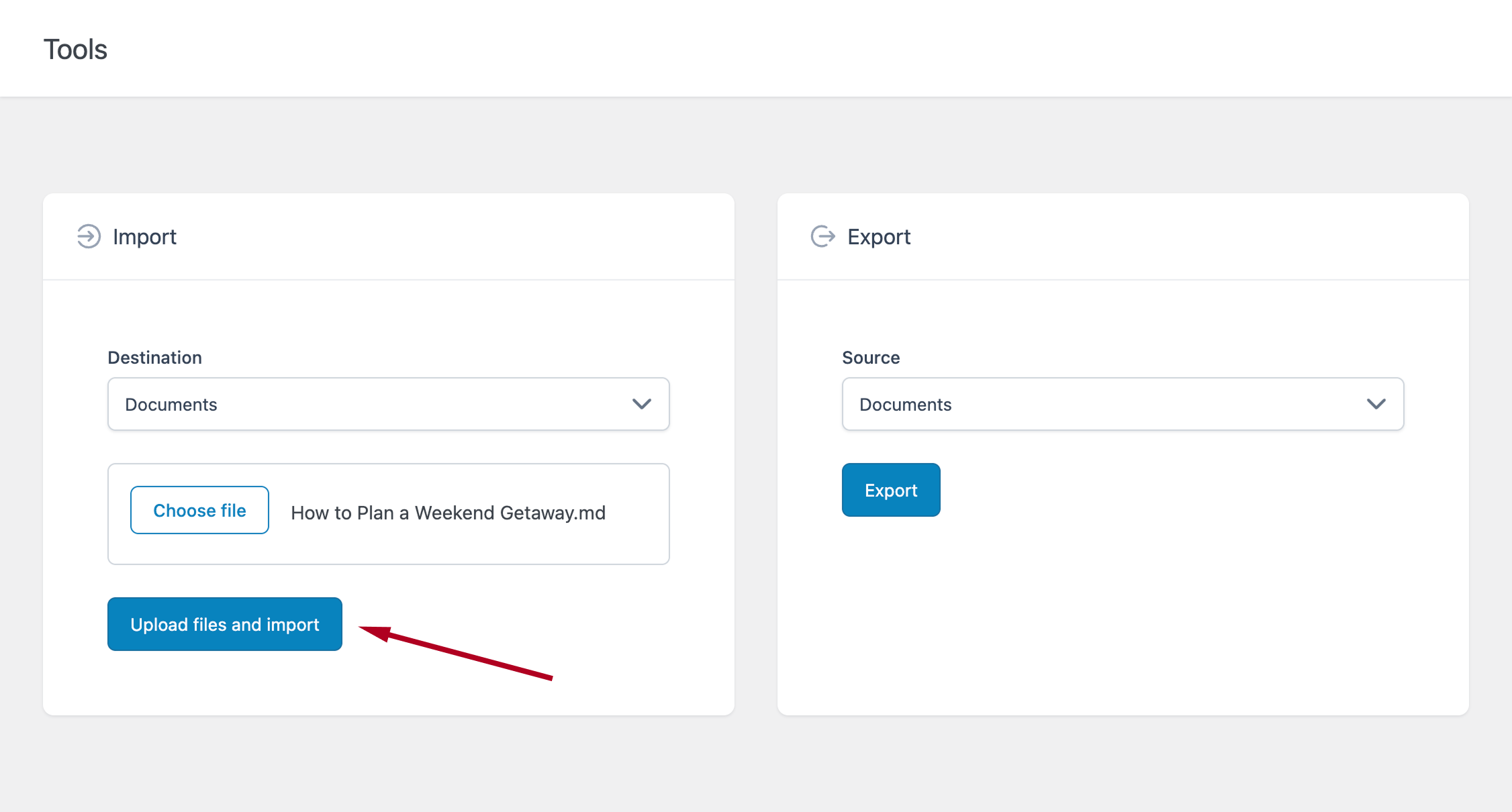This screenshot has height=812, width=1512.
Task: Click the file selection input area
Action: pos(388,513)
